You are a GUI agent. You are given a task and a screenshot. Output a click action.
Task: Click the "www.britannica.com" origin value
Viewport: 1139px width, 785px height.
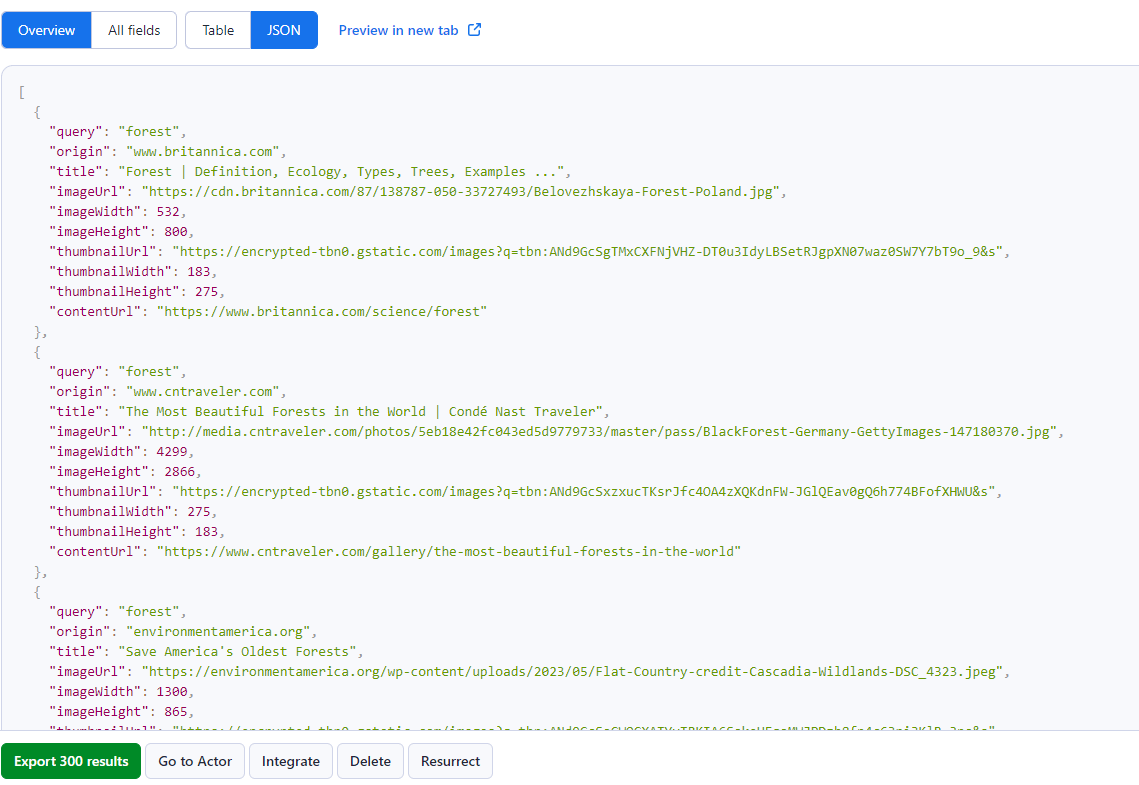click(203, 152)
